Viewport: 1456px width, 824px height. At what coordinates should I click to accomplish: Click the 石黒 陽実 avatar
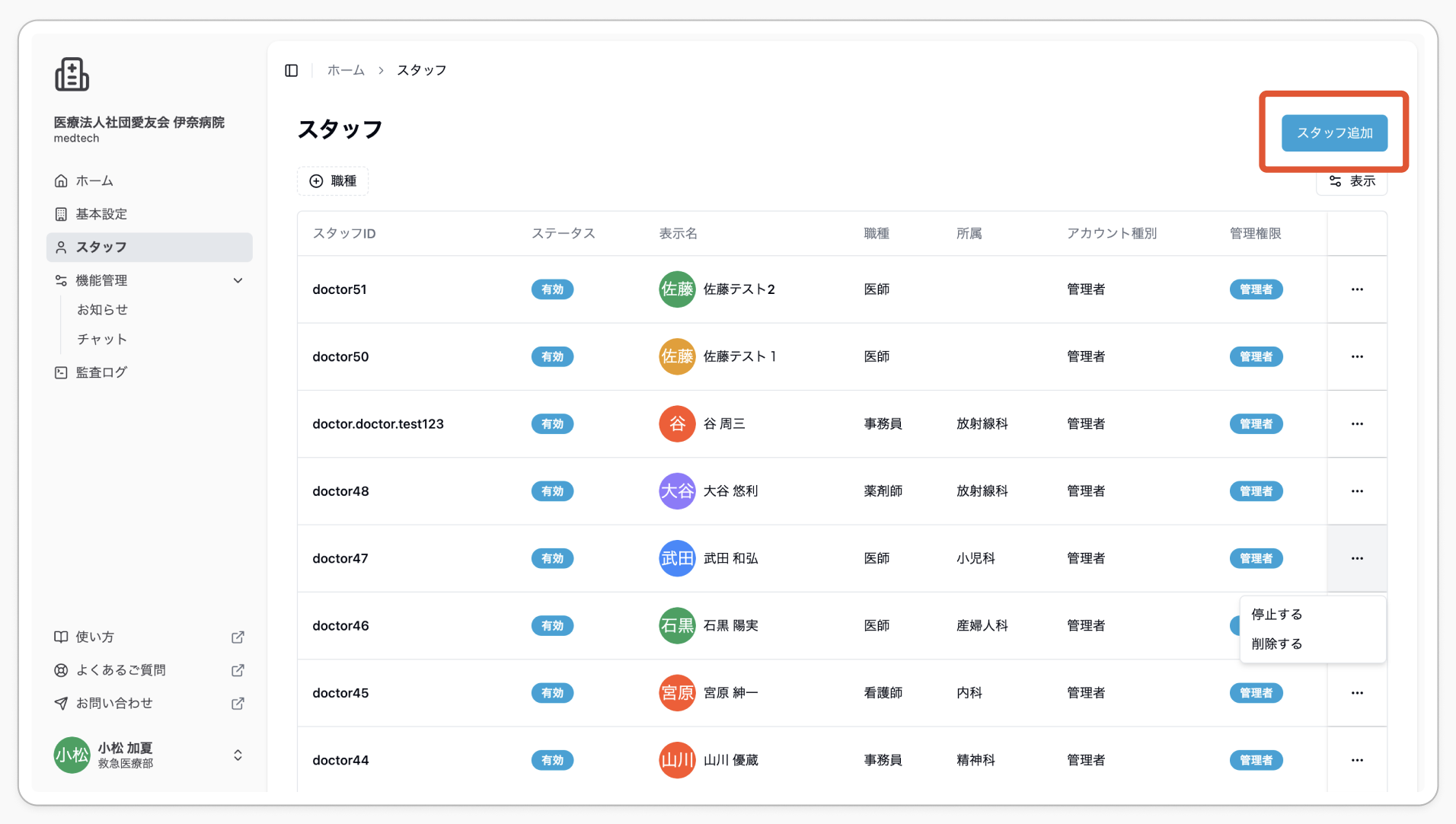click(677, 625)
